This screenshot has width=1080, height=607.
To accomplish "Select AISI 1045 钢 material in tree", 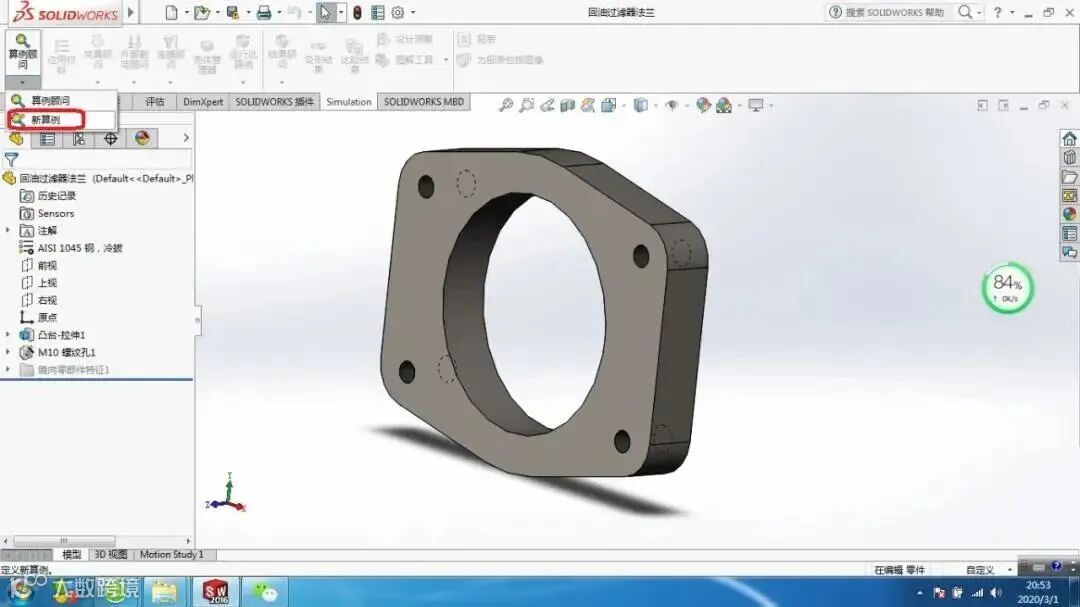I will [x=80, y=248].
